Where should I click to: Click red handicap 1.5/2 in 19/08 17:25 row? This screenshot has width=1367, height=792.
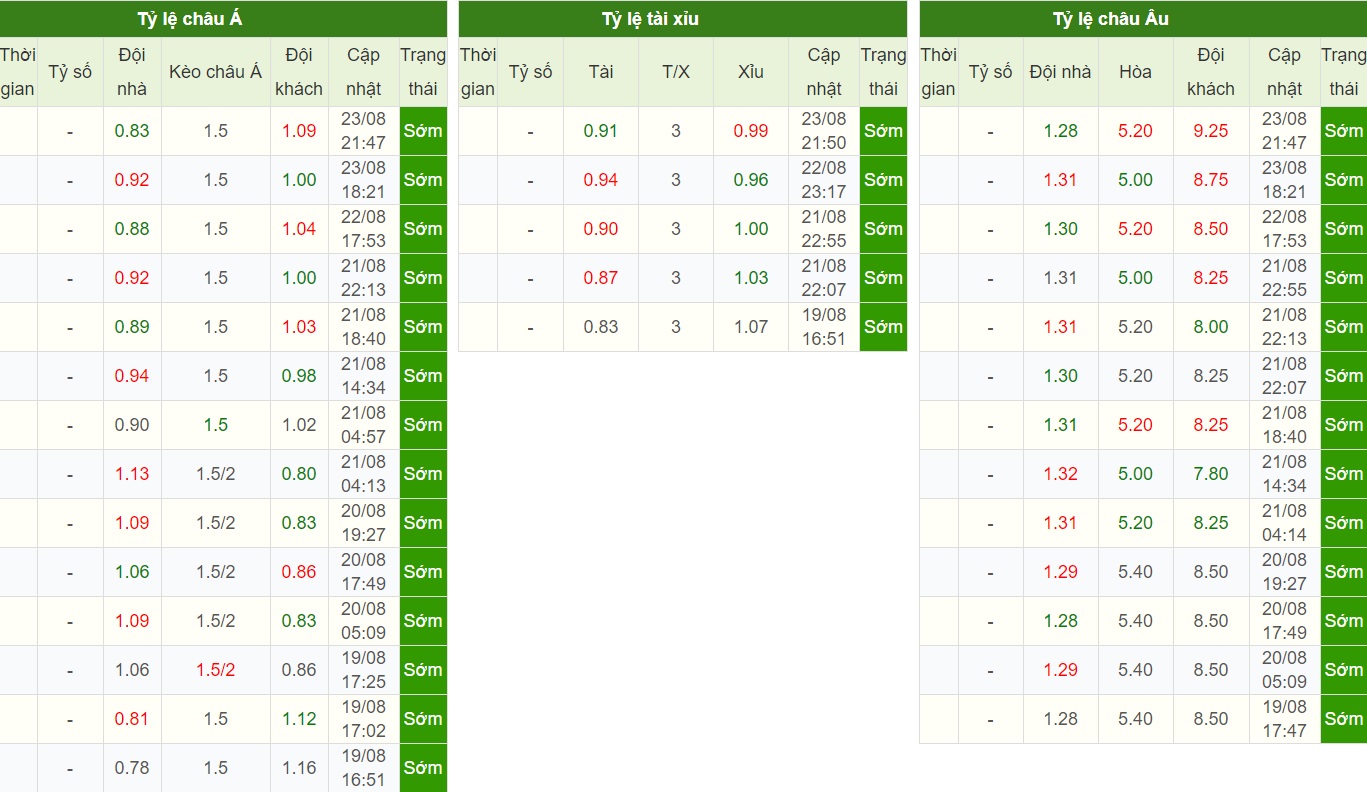point(216,670)
